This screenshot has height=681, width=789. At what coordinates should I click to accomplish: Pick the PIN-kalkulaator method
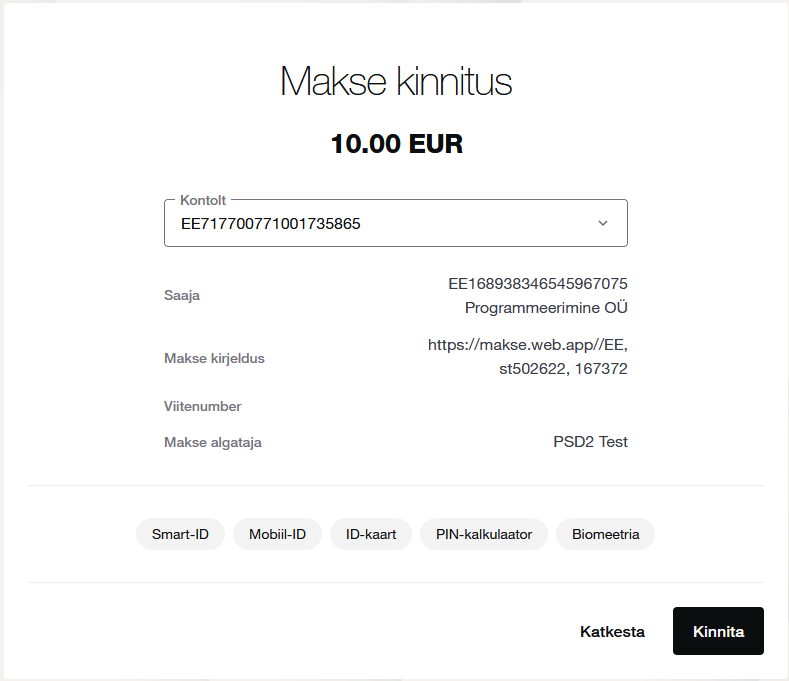click(x=484, y=534)
